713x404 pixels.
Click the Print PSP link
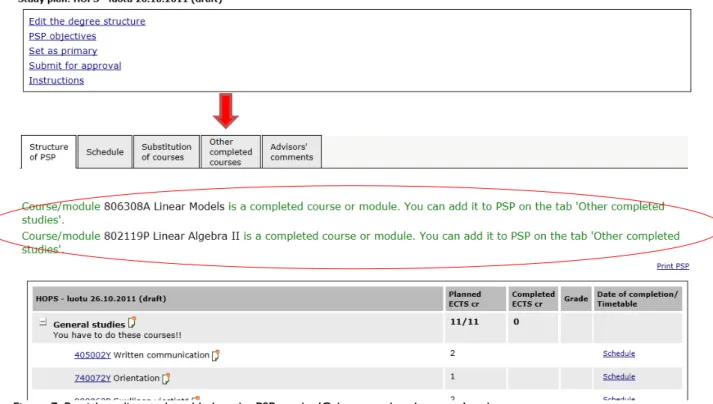coord(673,266)
